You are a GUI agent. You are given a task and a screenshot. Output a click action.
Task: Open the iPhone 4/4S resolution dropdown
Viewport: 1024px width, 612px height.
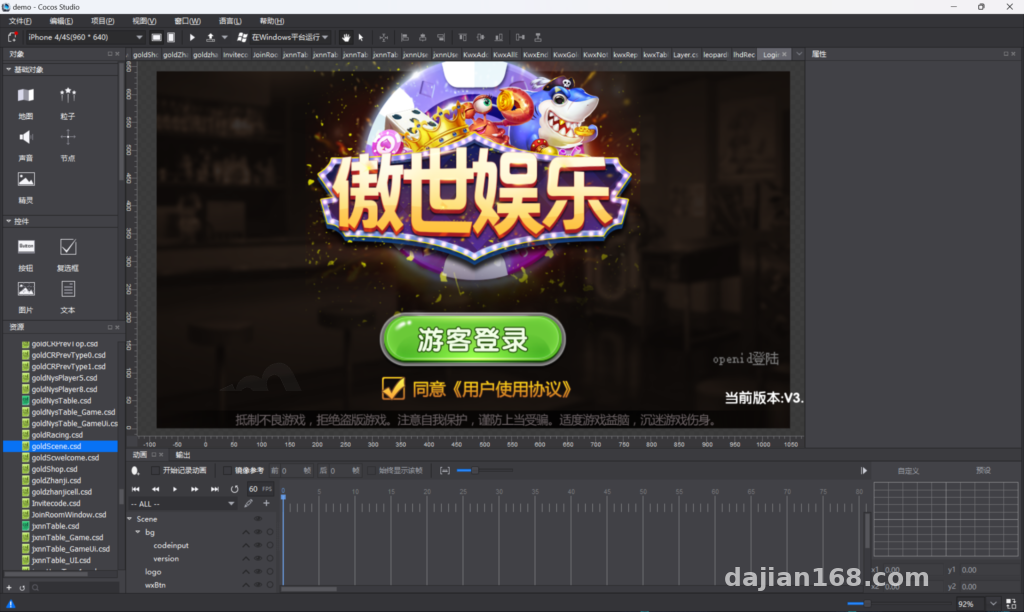coord(84,37)
